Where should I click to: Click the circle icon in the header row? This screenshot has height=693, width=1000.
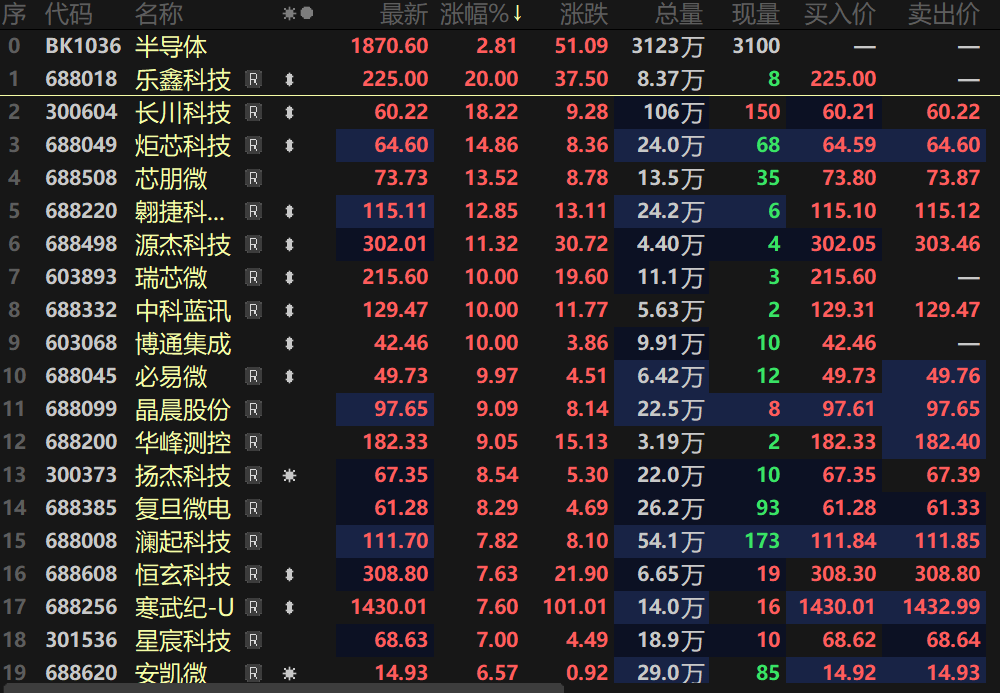(x=307, y=13)
